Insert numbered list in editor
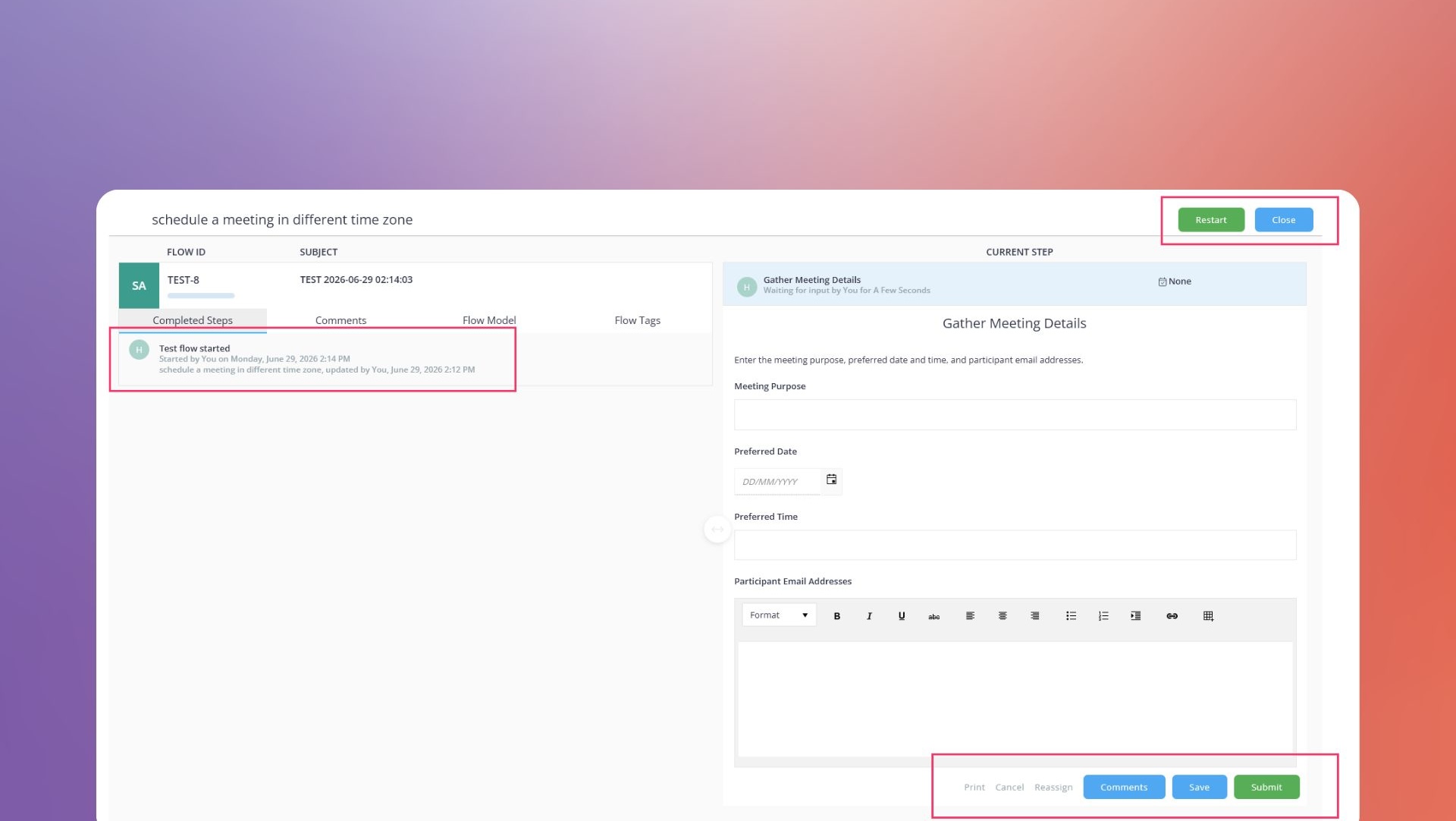1456x821 pixels. click(1103, 616)
